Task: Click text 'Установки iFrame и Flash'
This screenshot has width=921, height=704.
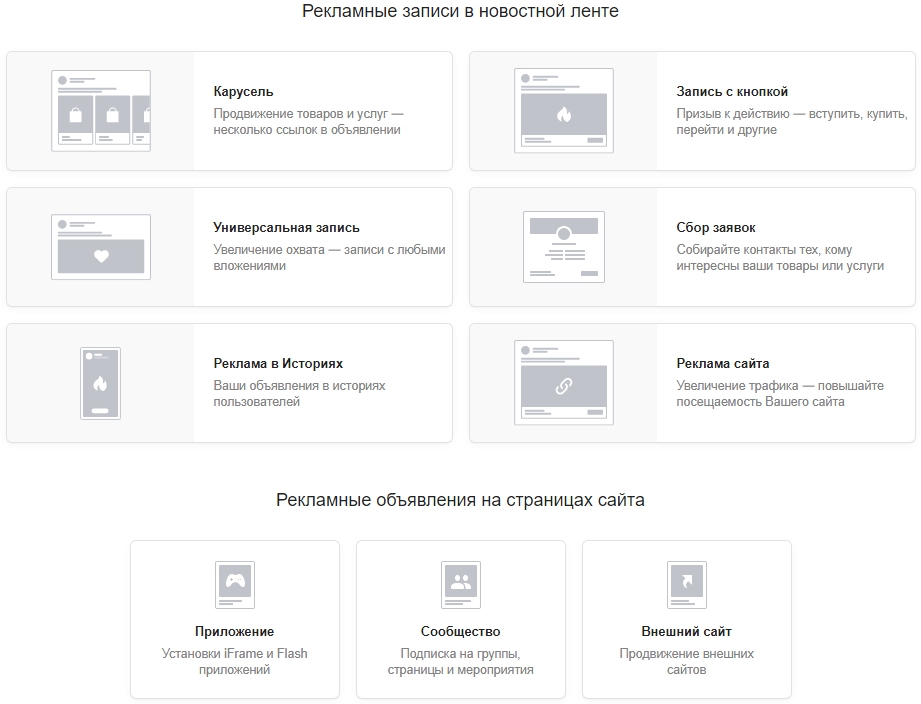Action: tap(234, 653)
